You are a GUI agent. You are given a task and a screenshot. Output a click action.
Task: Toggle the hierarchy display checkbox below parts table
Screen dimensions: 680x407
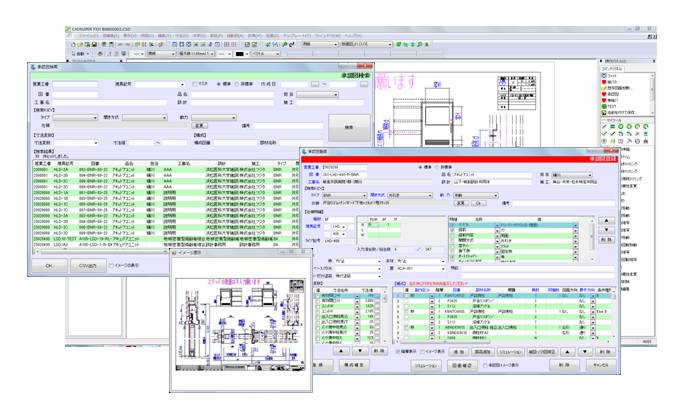(397, 351)
